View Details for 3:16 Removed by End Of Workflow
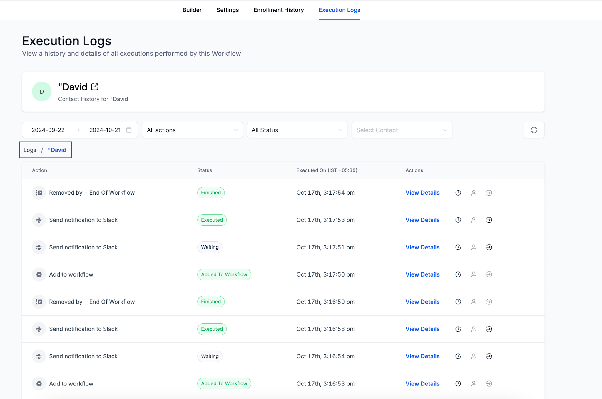Viewport: 602px width, 399px height. [422, 302]
